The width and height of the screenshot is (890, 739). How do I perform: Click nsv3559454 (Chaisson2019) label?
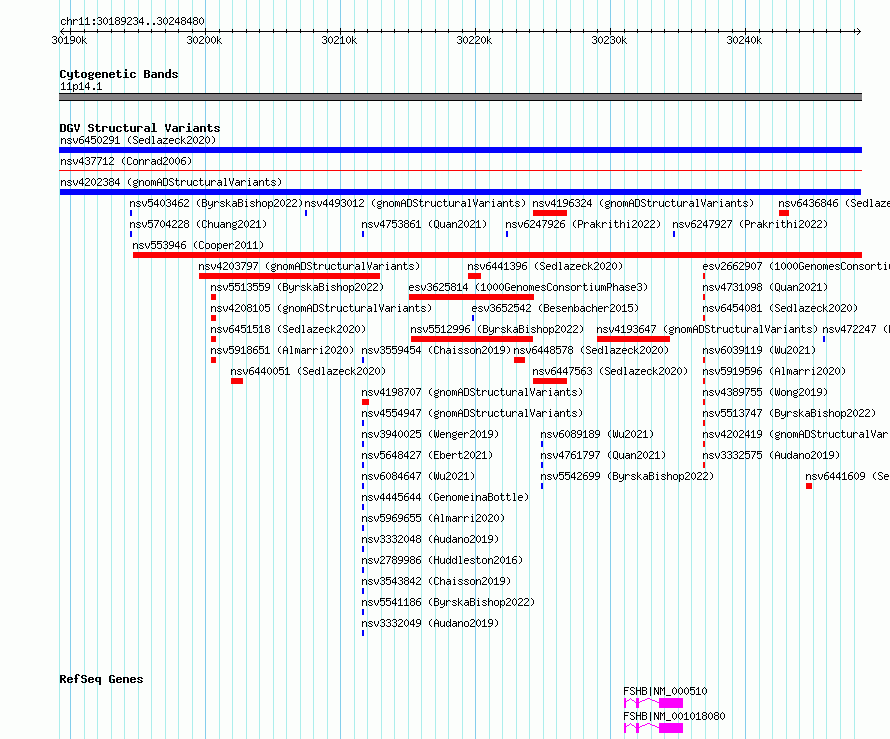(x=436, y=350)
